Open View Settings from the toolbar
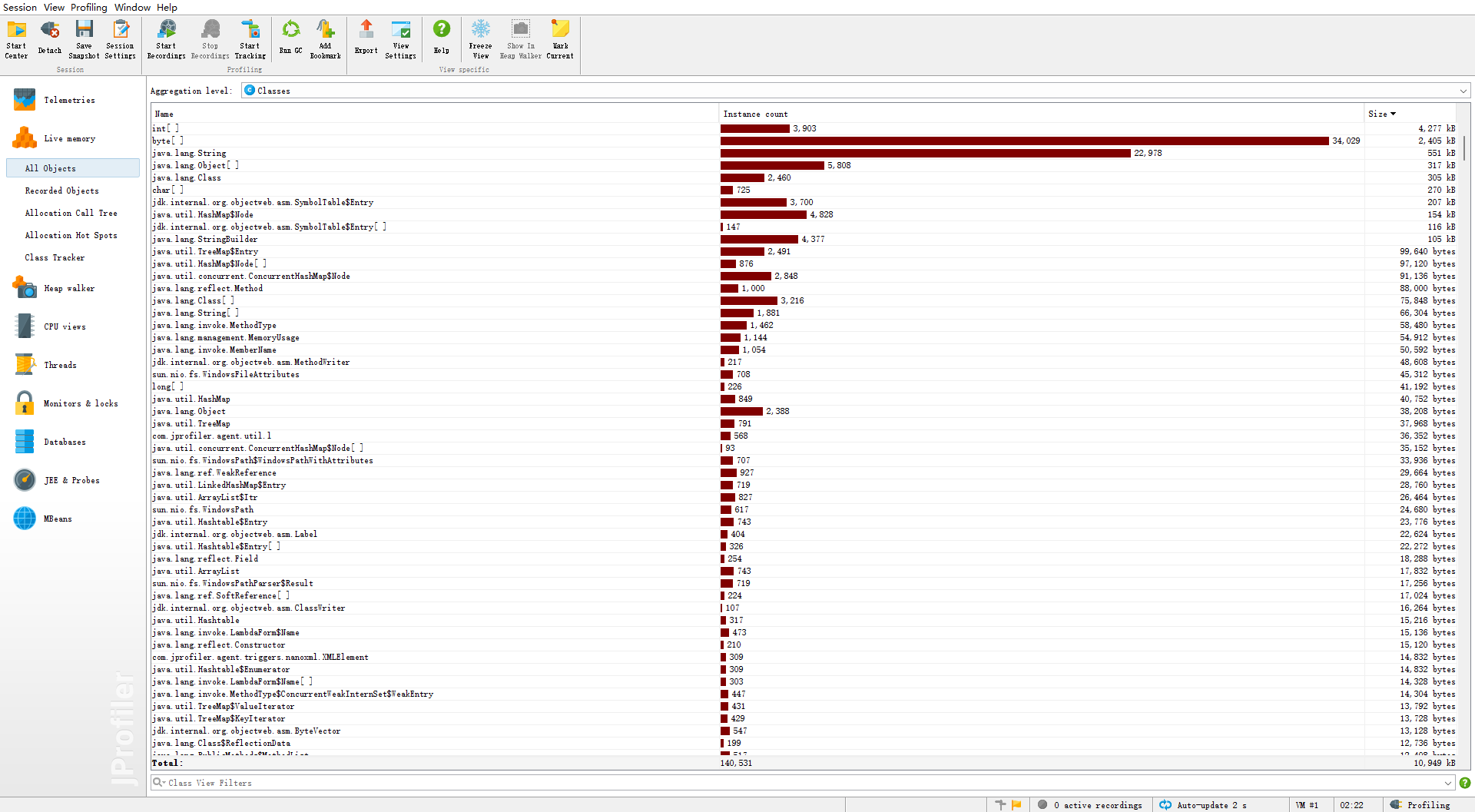The height and width of the screenshot is (812, 1475). [400, 40]
